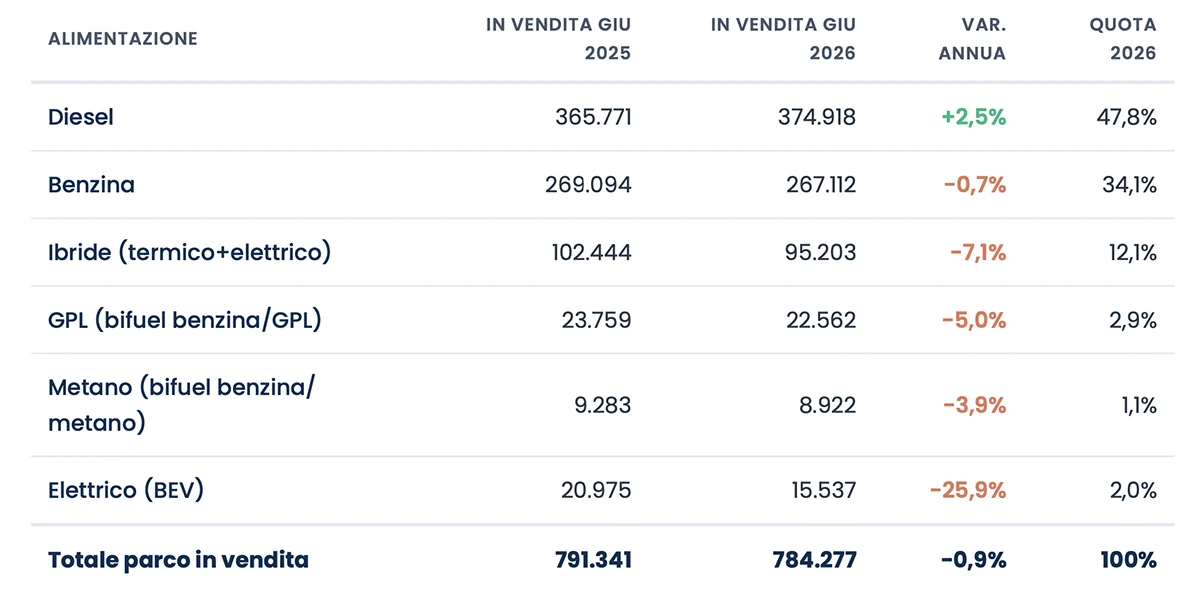Click the Benzina row label
The width and height of the screenshot is (1200, 597).
pos(91,185)
